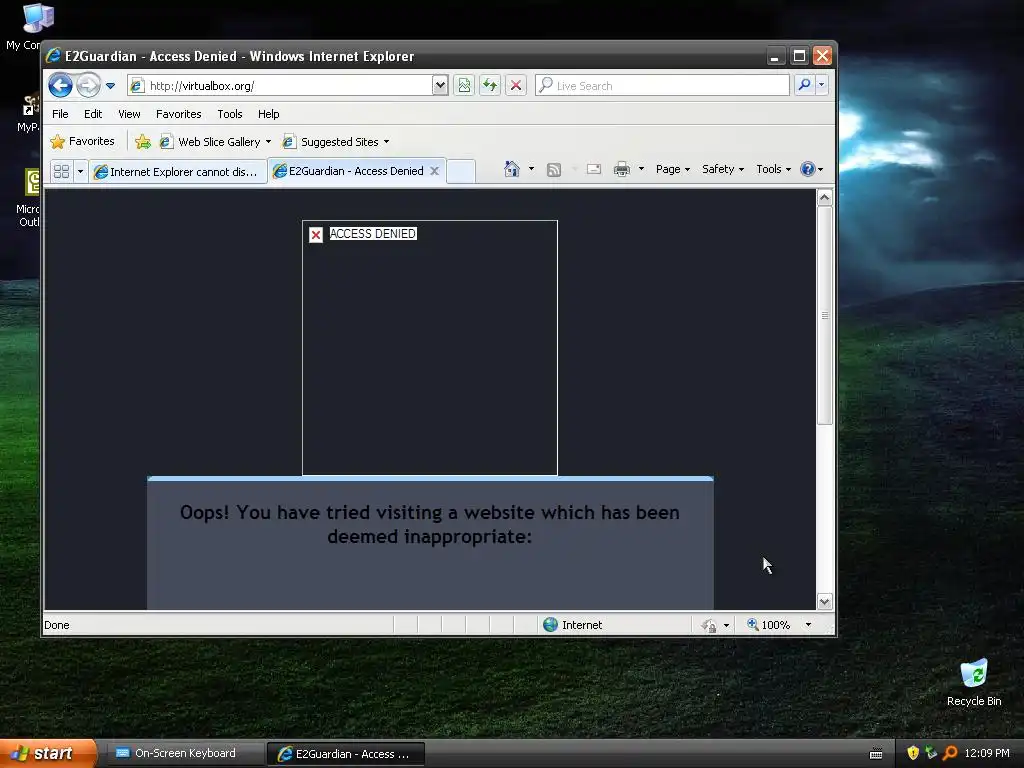Open the Page command bar menu
This screenshot has width=1024, height=768.
(x=673, y=169)
